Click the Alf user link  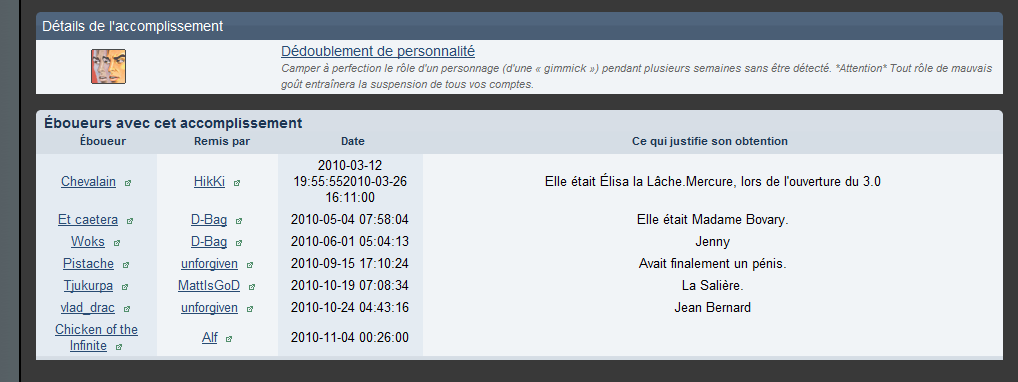coord(210,337)
